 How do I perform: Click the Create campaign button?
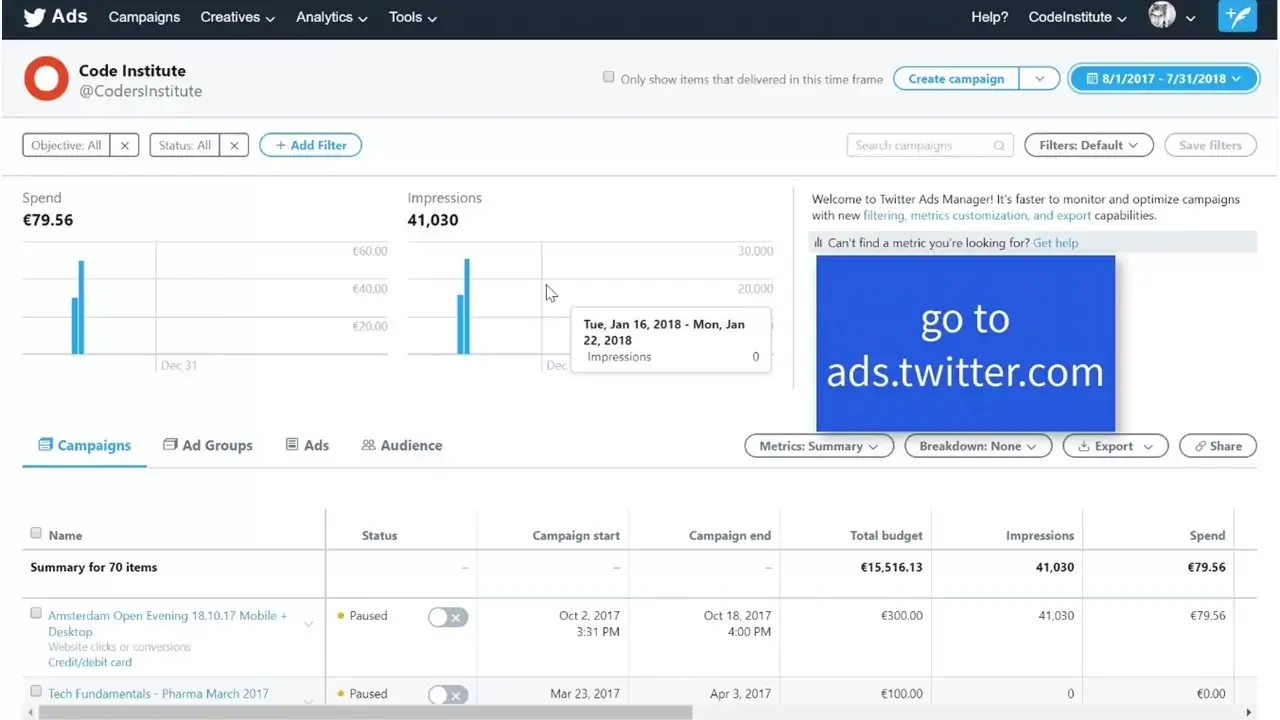coord(956,79)
